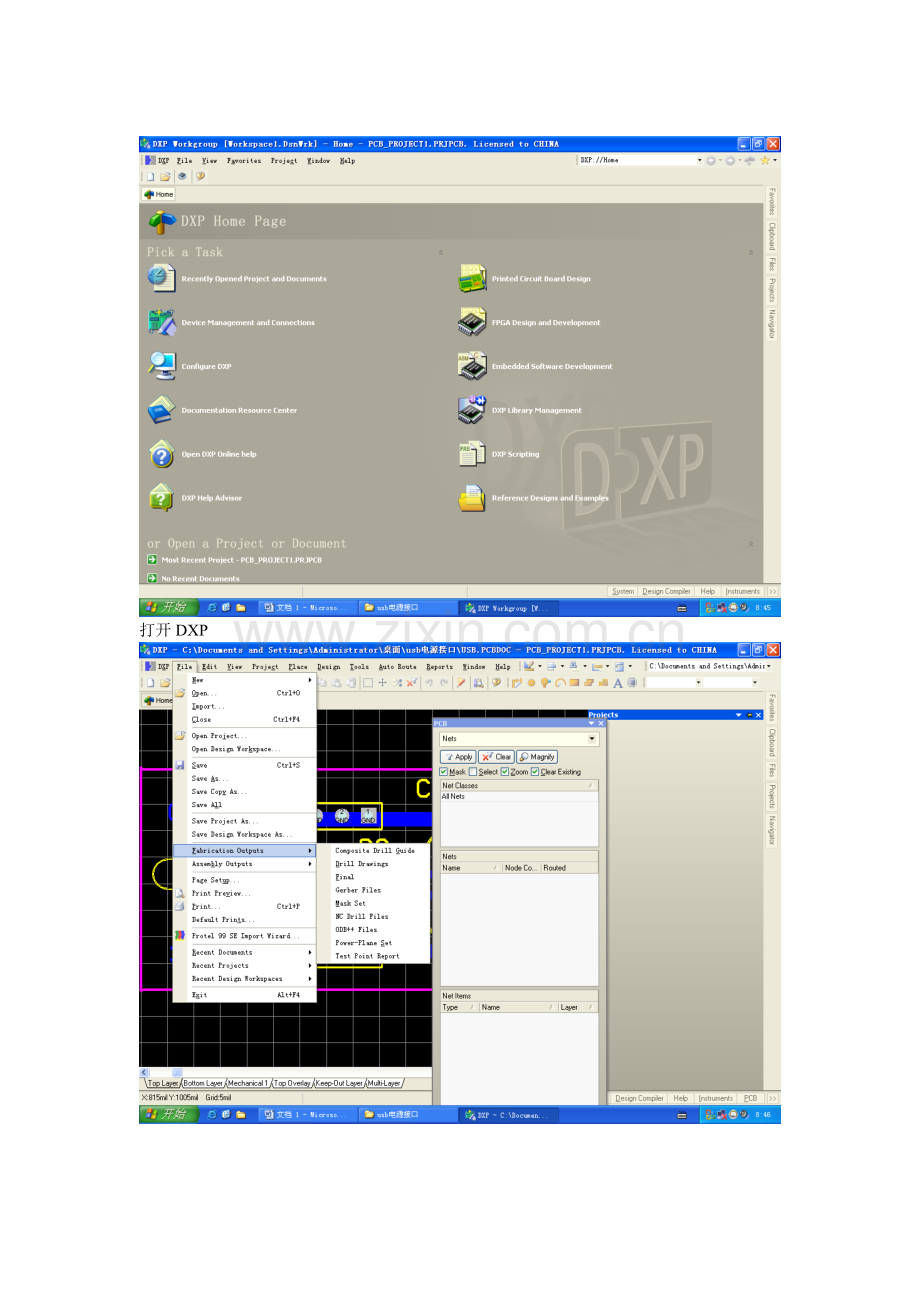The height and width of the screenshot is (1302, 920).
Task: Select Open Project... in File menu
Action: 244,735
